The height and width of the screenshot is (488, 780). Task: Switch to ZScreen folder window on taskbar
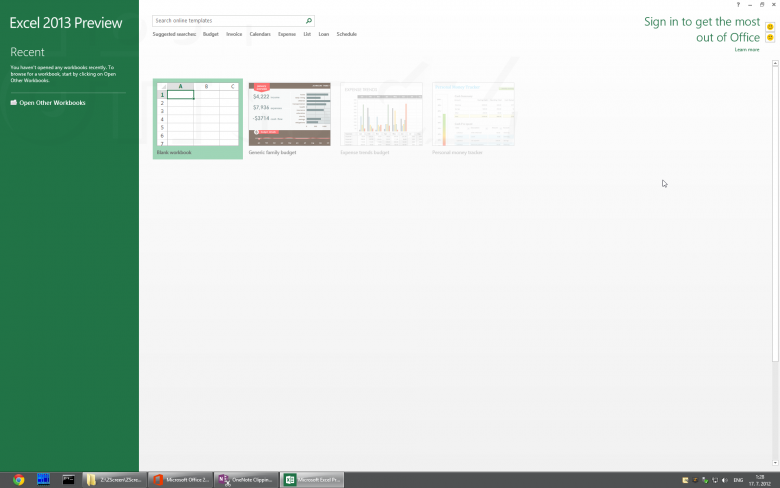click(x=114, y=480)
